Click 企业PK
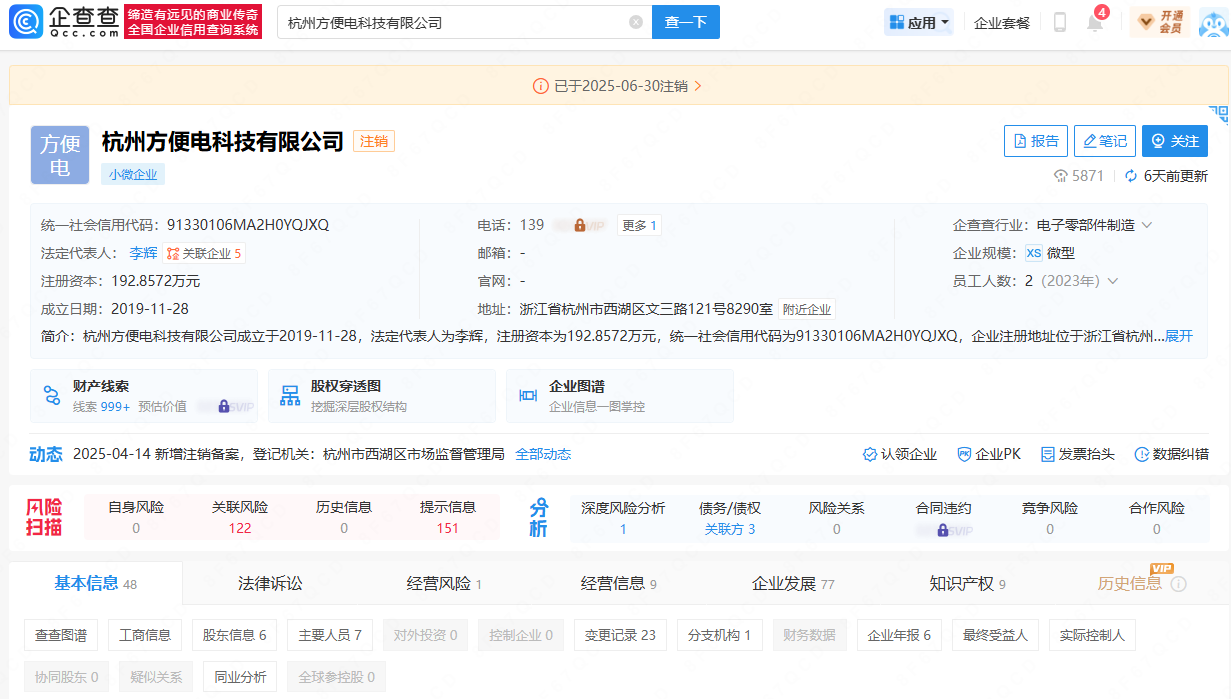1231x699 pixels. pyautogui.click(x=988, y=454)
